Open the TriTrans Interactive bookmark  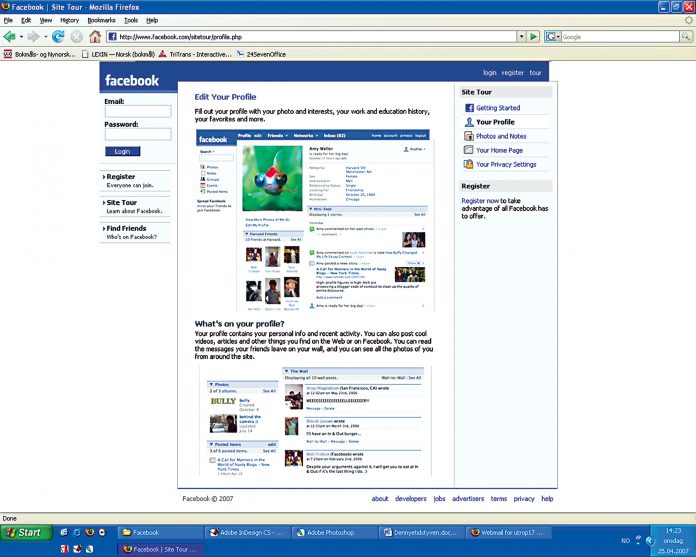coord(195,54)
